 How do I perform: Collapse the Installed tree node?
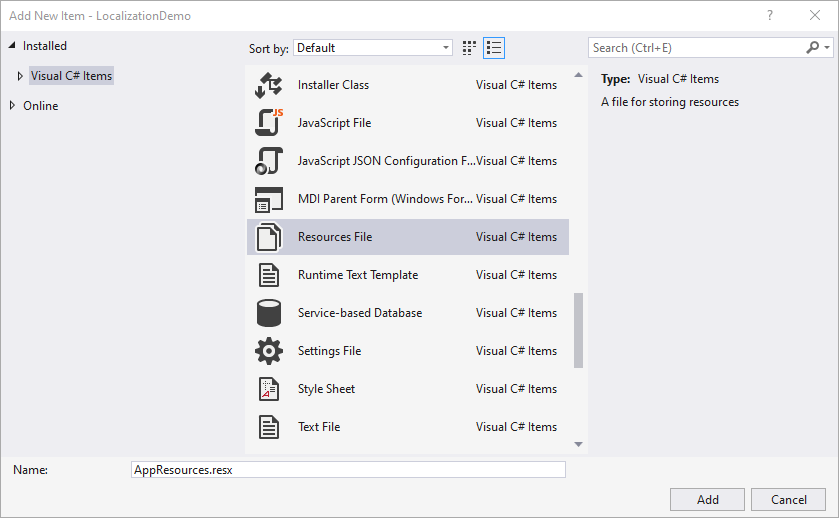coord(12,46)
